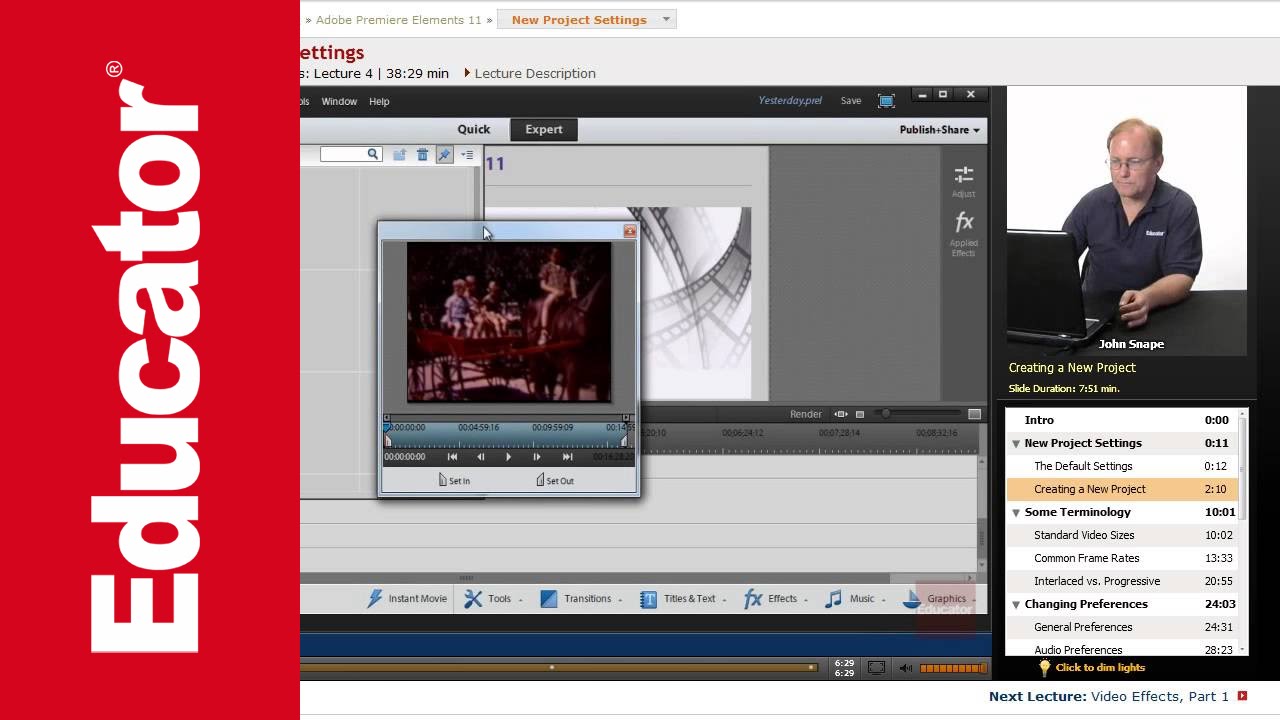Click the lecture list scrollbar down arrow
Screen dimensions: 1280x720
click(1243, 649)
